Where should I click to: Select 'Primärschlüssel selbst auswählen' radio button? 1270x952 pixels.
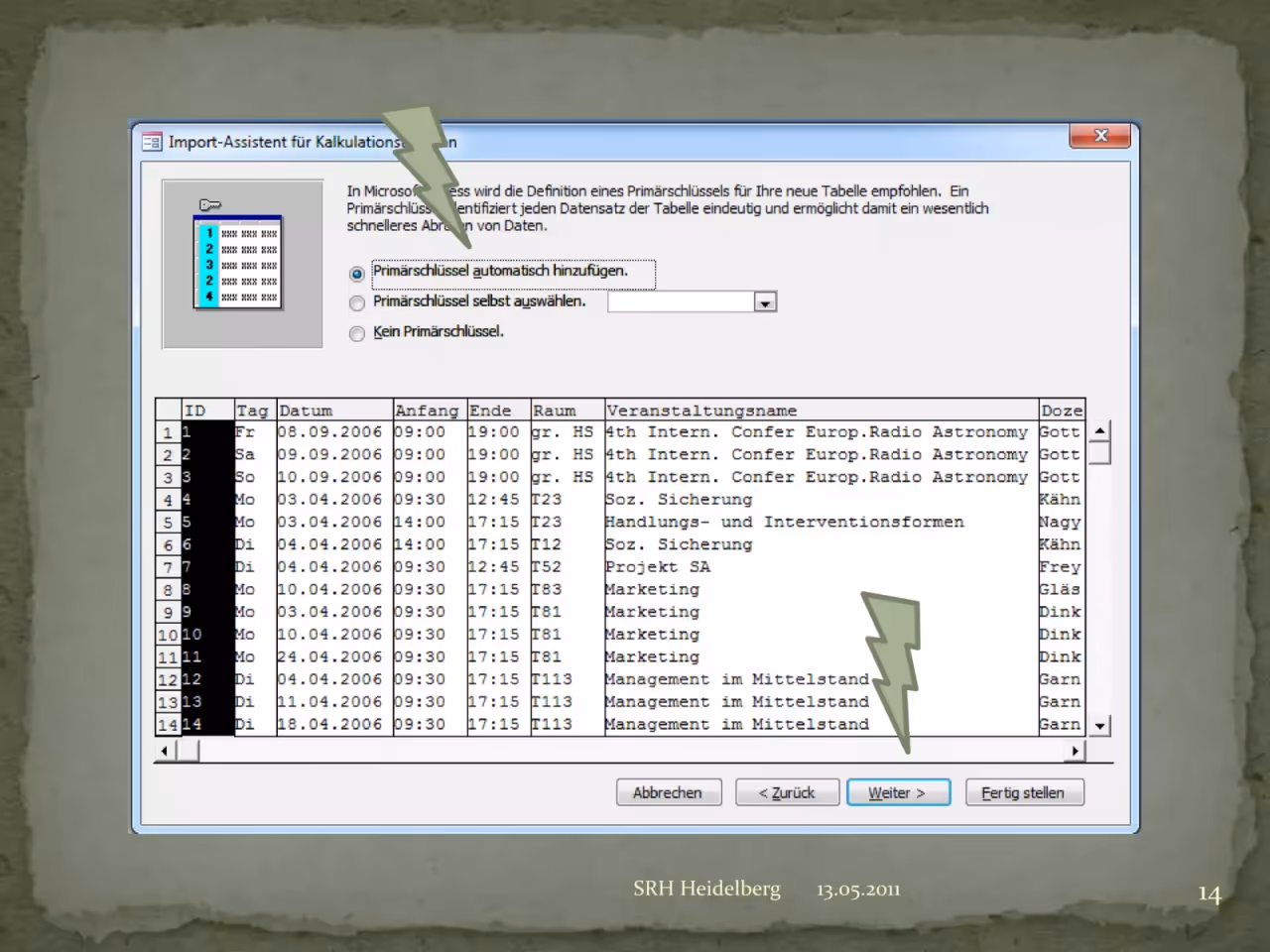click(x=357, y=303)
